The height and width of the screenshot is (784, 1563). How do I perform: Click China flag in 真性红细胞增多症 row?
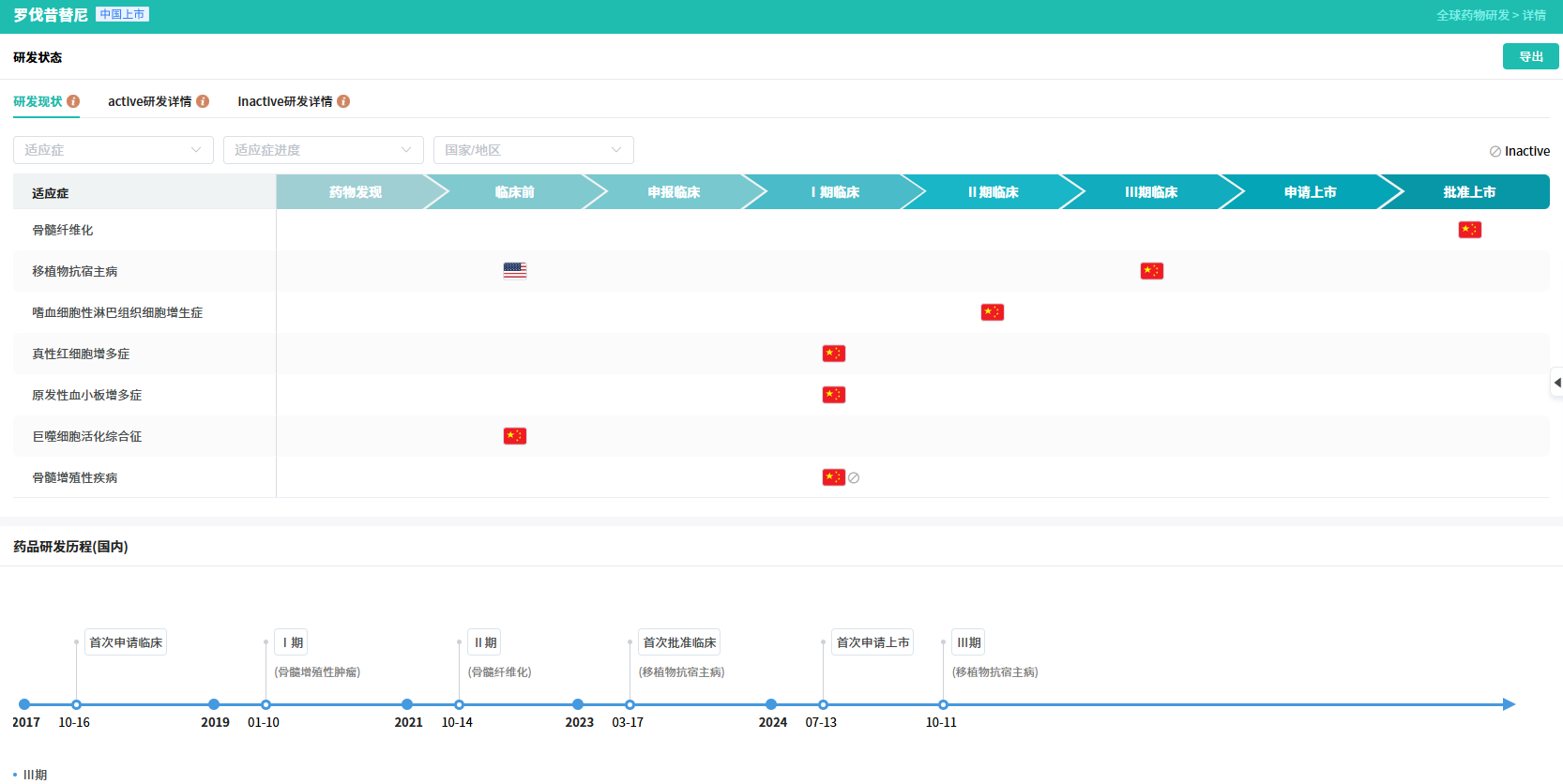[833, 354]
